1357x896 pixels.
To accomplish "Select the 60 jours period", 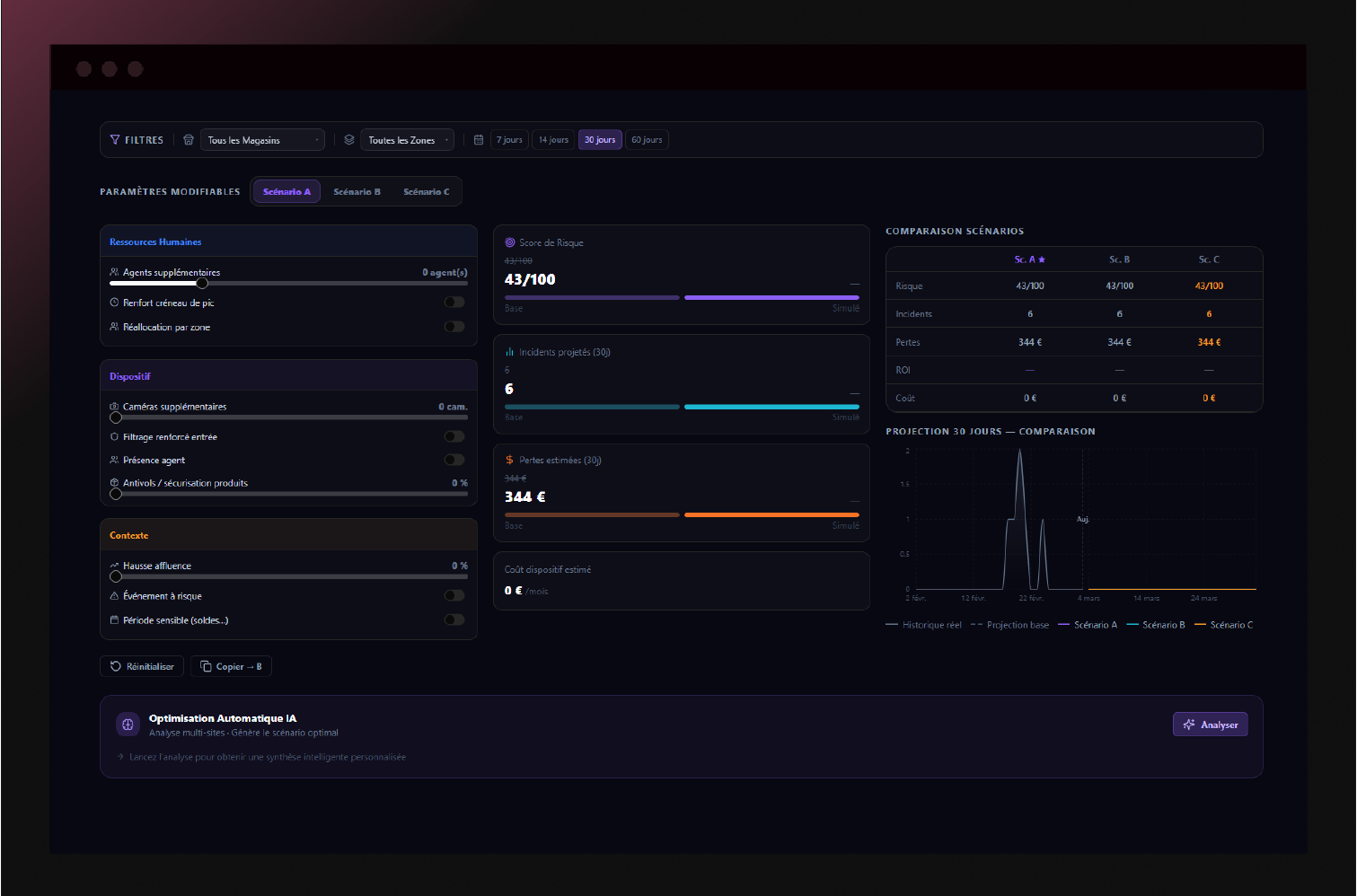I will (647, 140).
